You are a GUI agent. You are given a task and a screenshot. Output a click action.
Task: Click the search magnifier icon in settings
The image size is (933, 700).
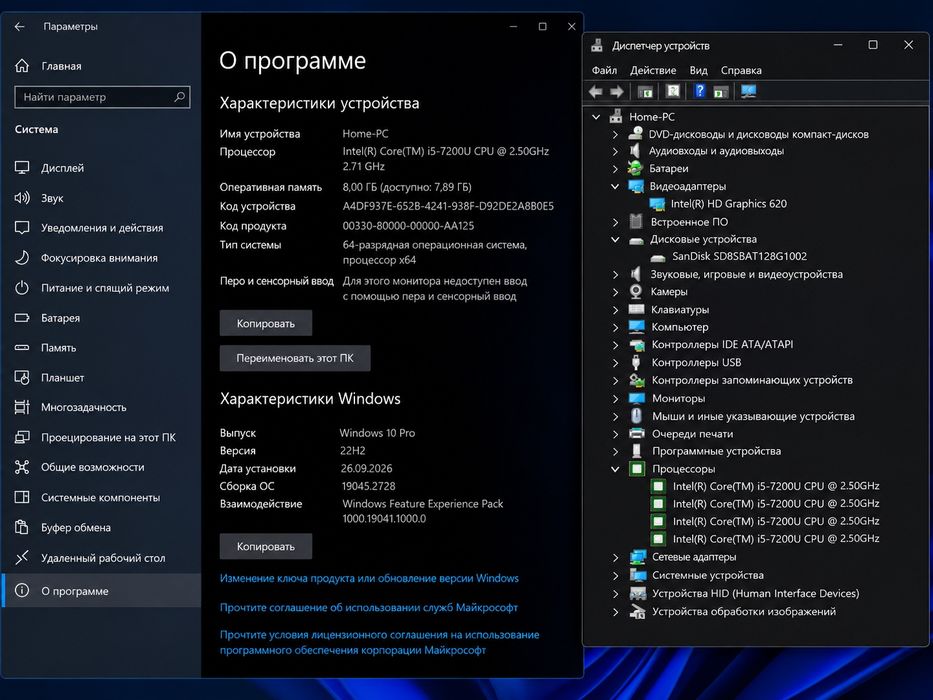(x=179, y=96)
